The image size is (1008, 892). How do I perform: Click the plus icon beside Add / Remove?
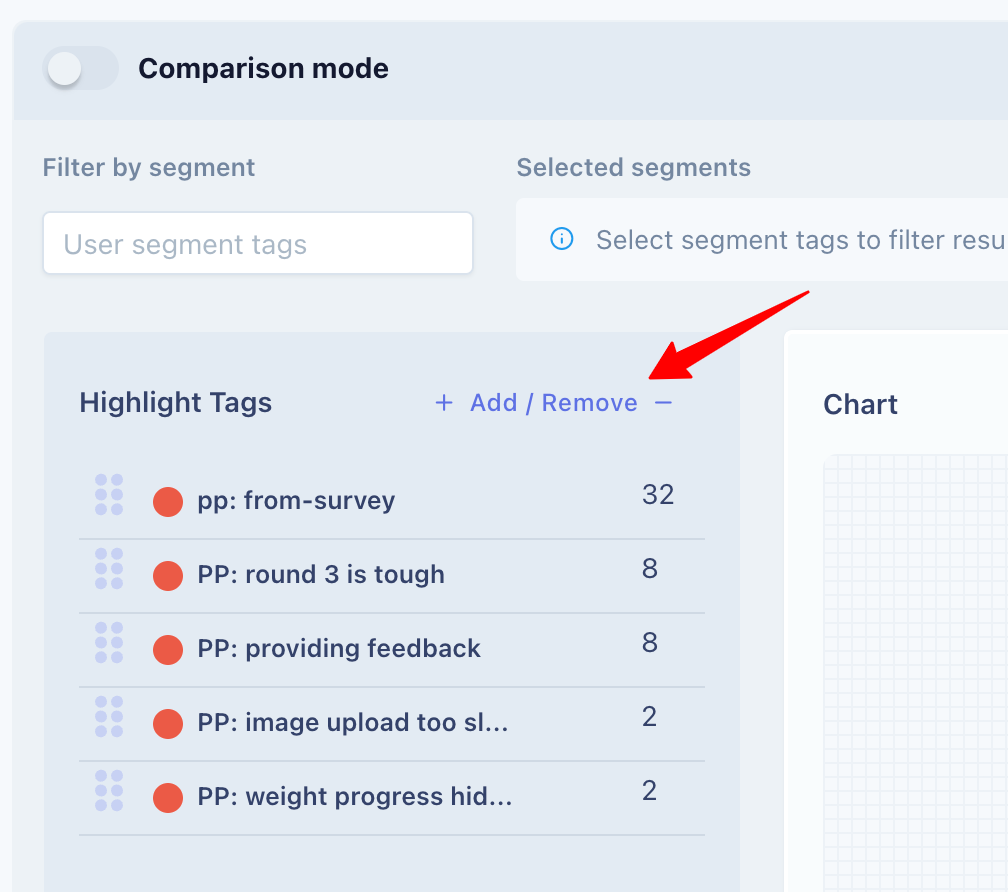point(444,403)
